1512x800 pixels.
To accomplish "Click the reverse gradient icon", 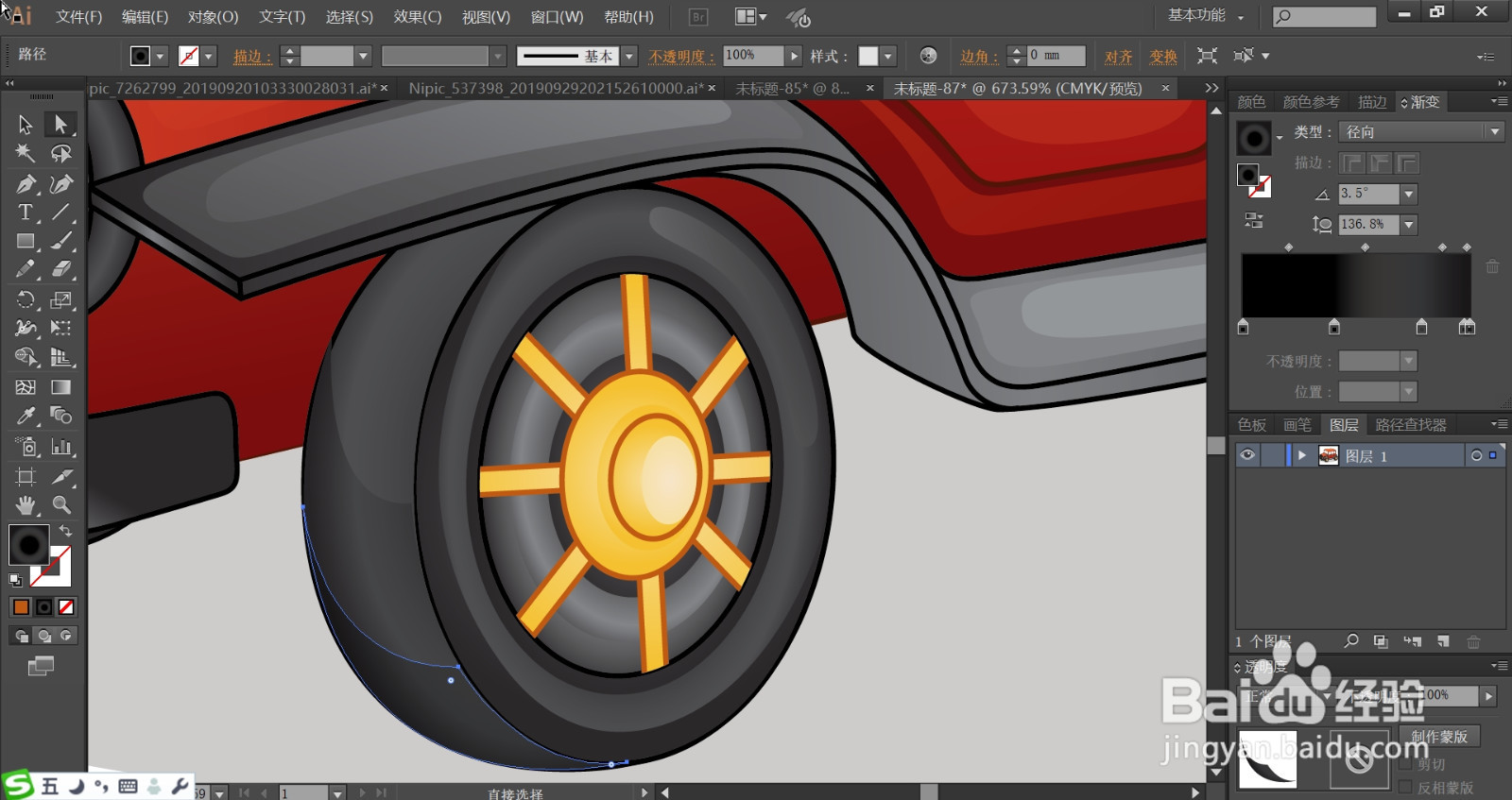I will (x=1254, y=220).
